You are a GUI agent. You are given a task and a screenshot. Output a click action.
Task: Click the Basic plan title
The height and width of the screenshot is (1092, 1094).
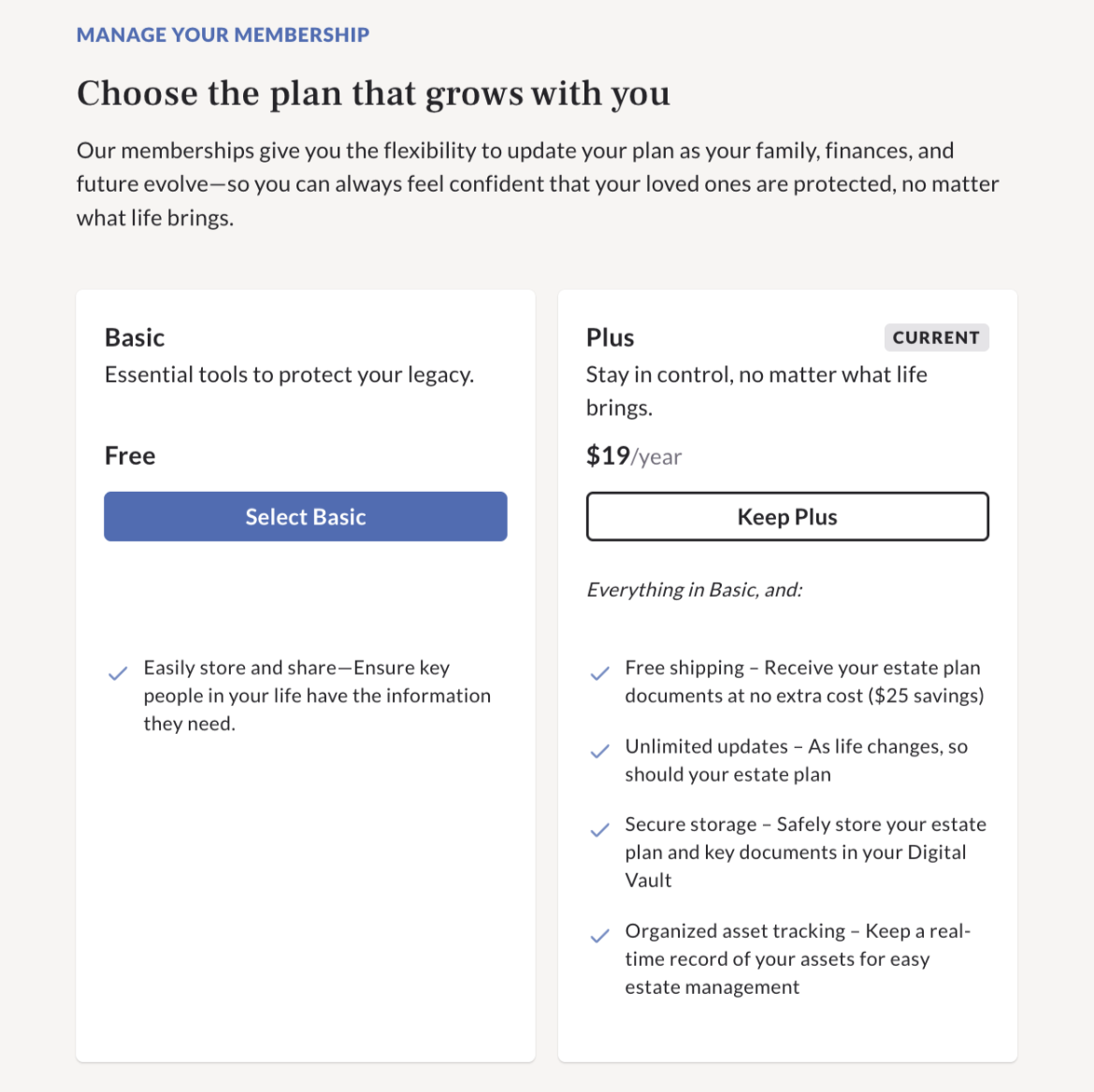coord(135,338)
